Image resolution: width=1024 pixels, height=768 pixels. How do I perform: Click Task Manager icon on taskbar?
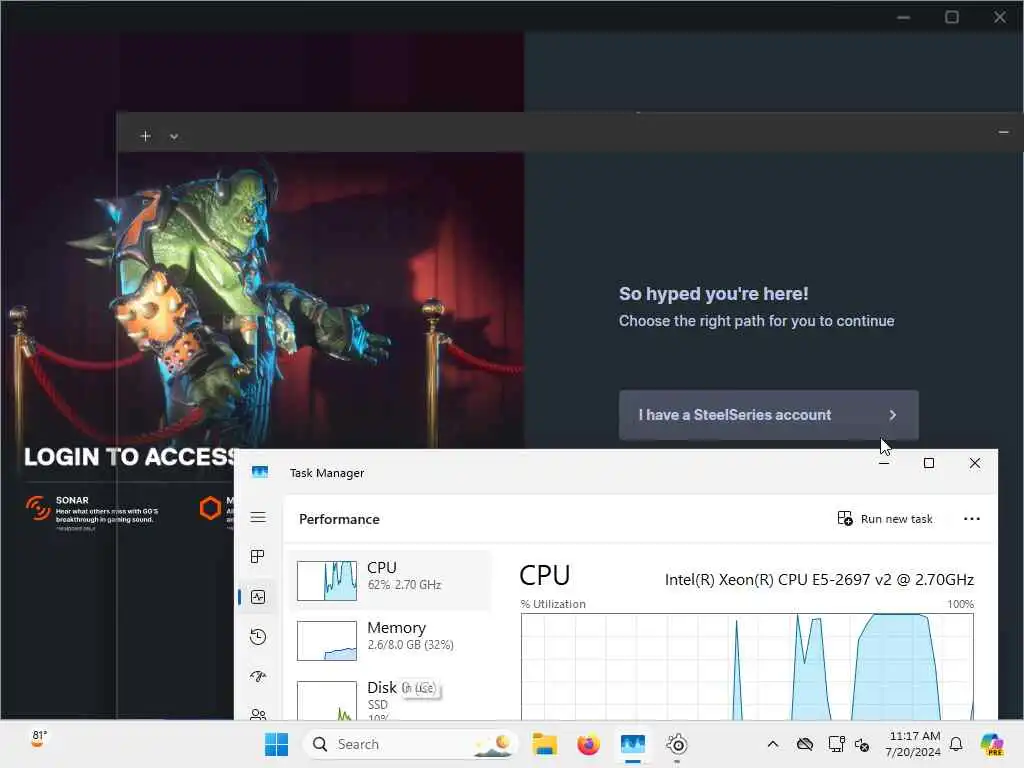(x=633, y=744)
